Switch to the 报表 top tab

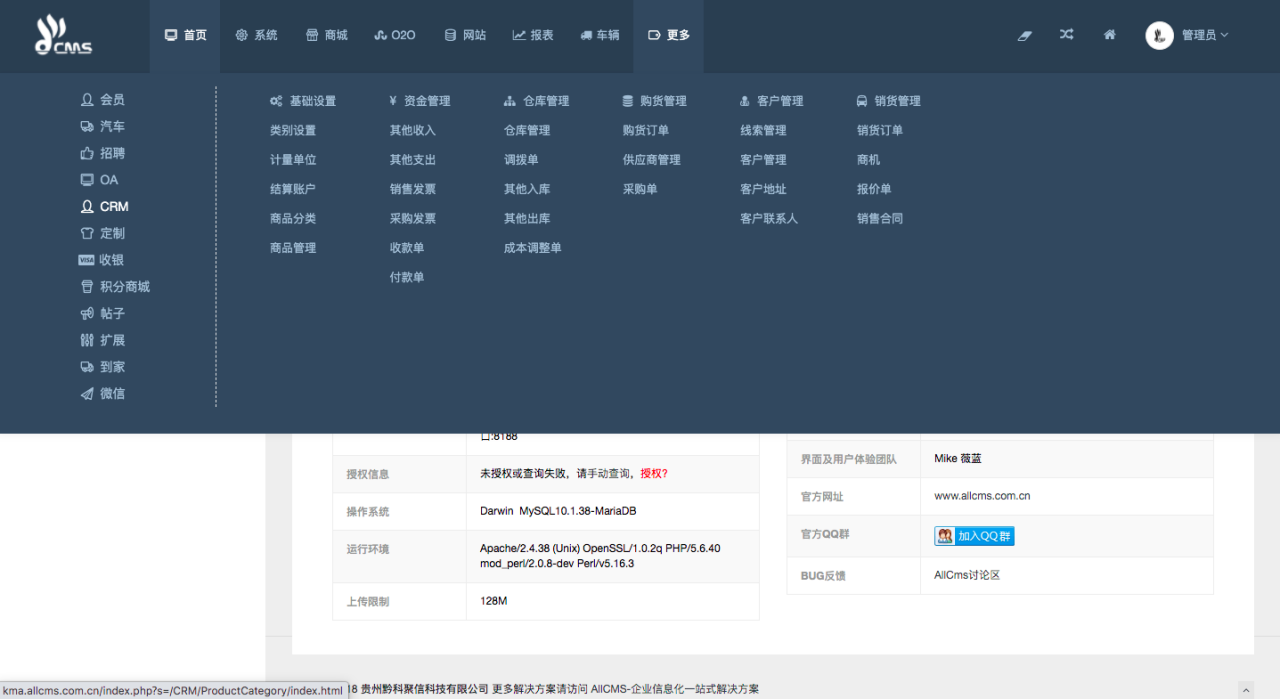[x=533, y=35]
